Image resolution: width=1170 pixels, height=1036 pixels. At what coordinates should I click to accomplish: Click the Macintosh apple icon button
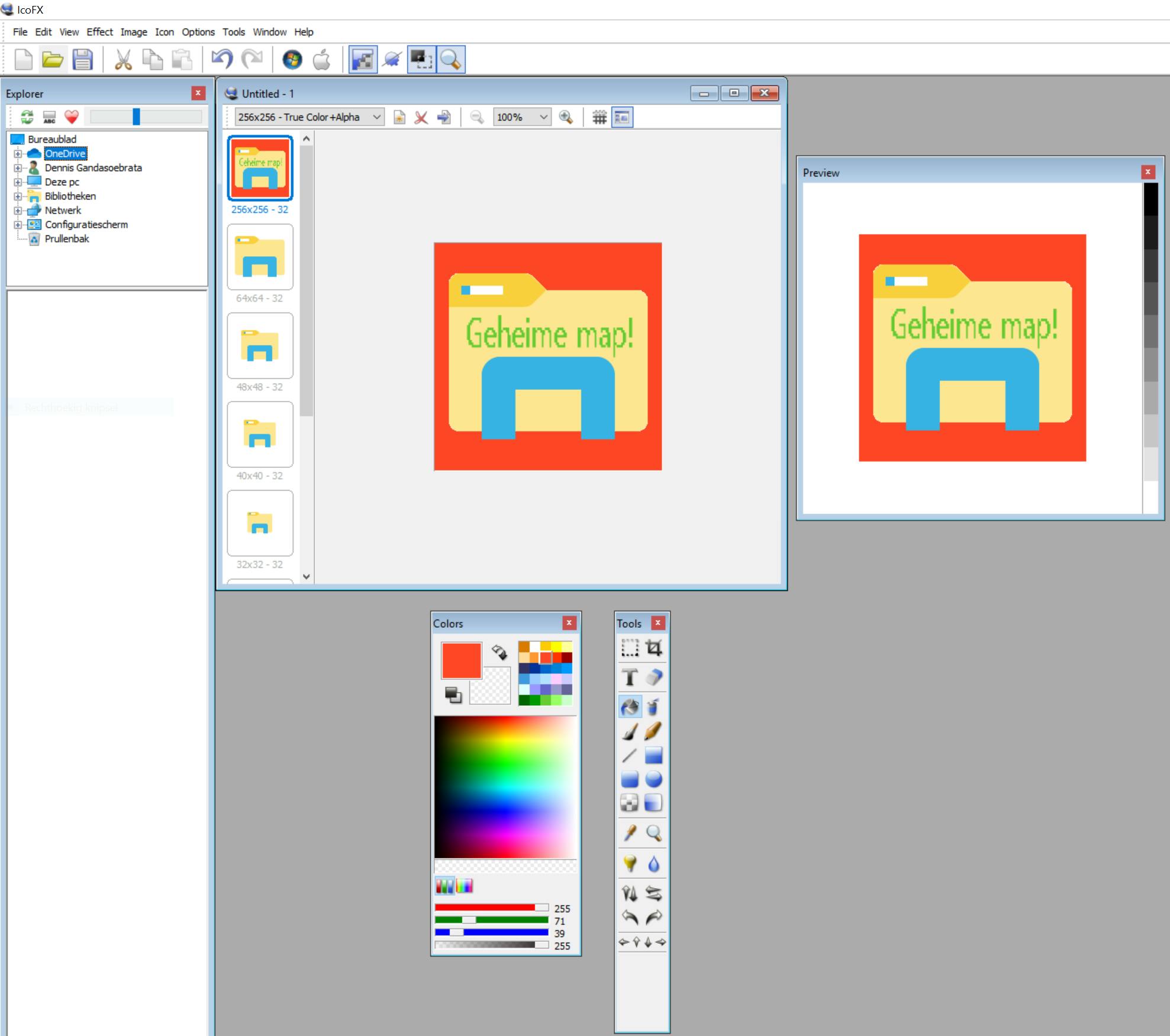click(321, 60)
